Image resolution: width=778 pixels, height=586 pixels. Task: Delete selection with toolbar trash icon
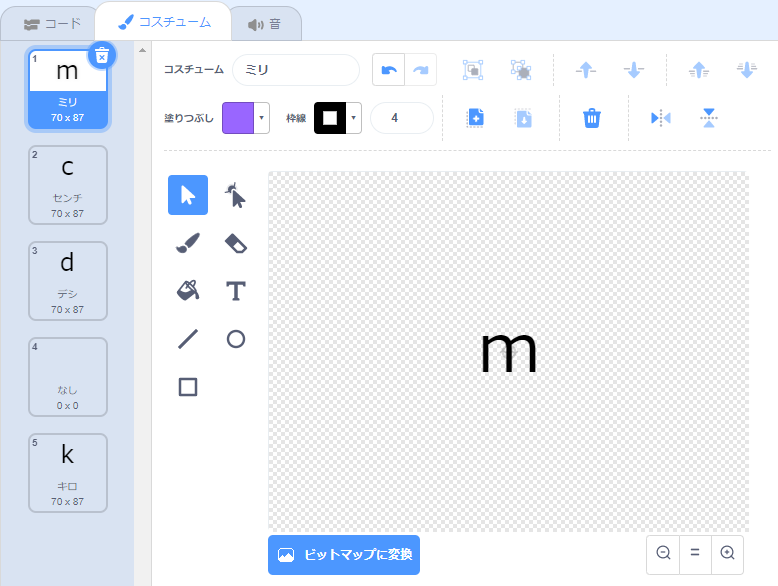591,118
